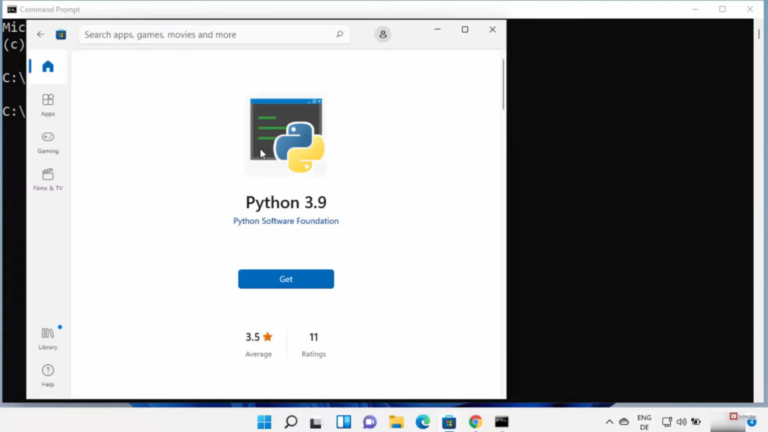Open the user account profile icon
Screen dimensions: 768x432
[383, 34]
